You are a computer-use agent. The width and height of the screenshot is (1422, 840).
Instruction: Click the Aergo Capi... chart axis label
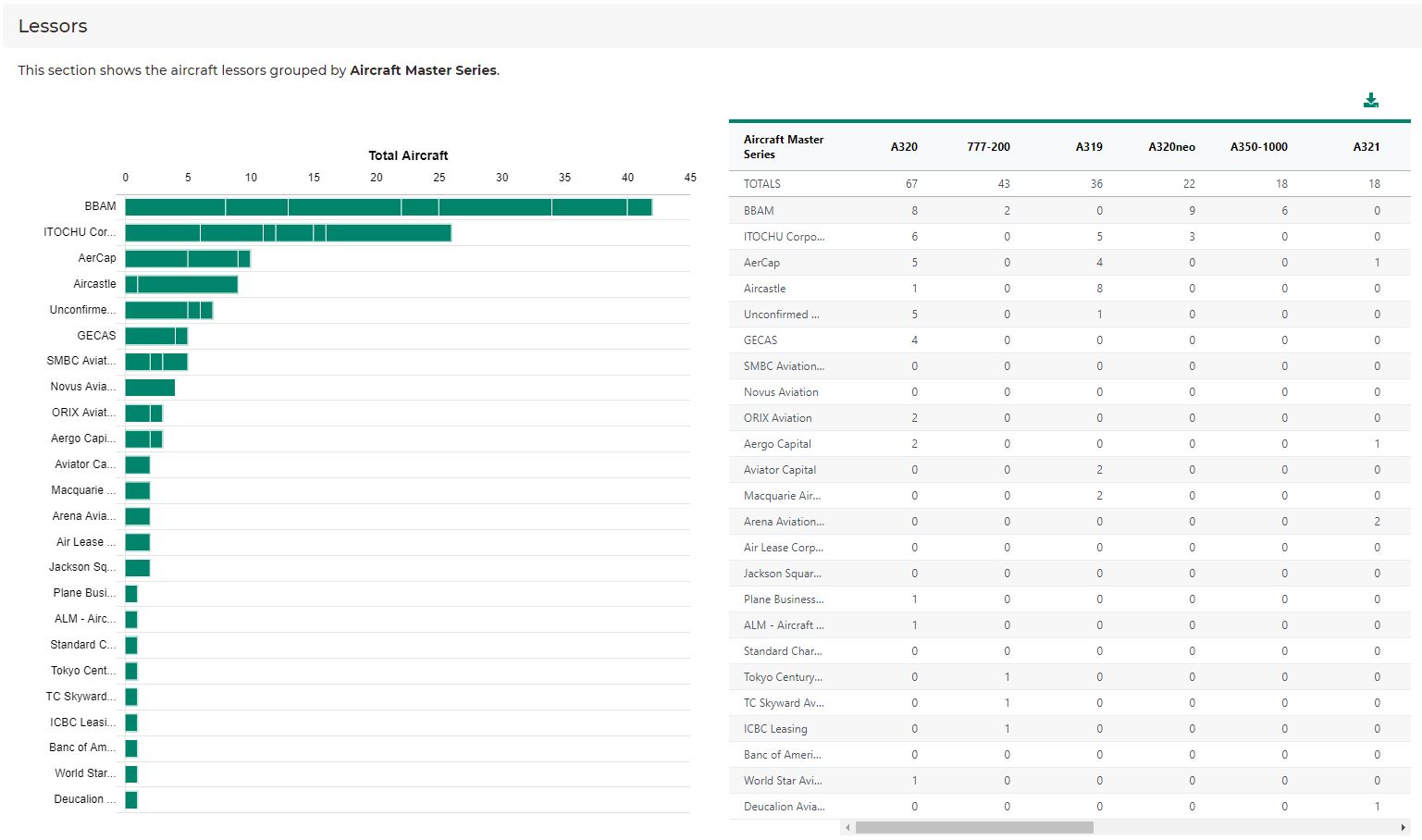pyautogui.click(x=83, y=439)
